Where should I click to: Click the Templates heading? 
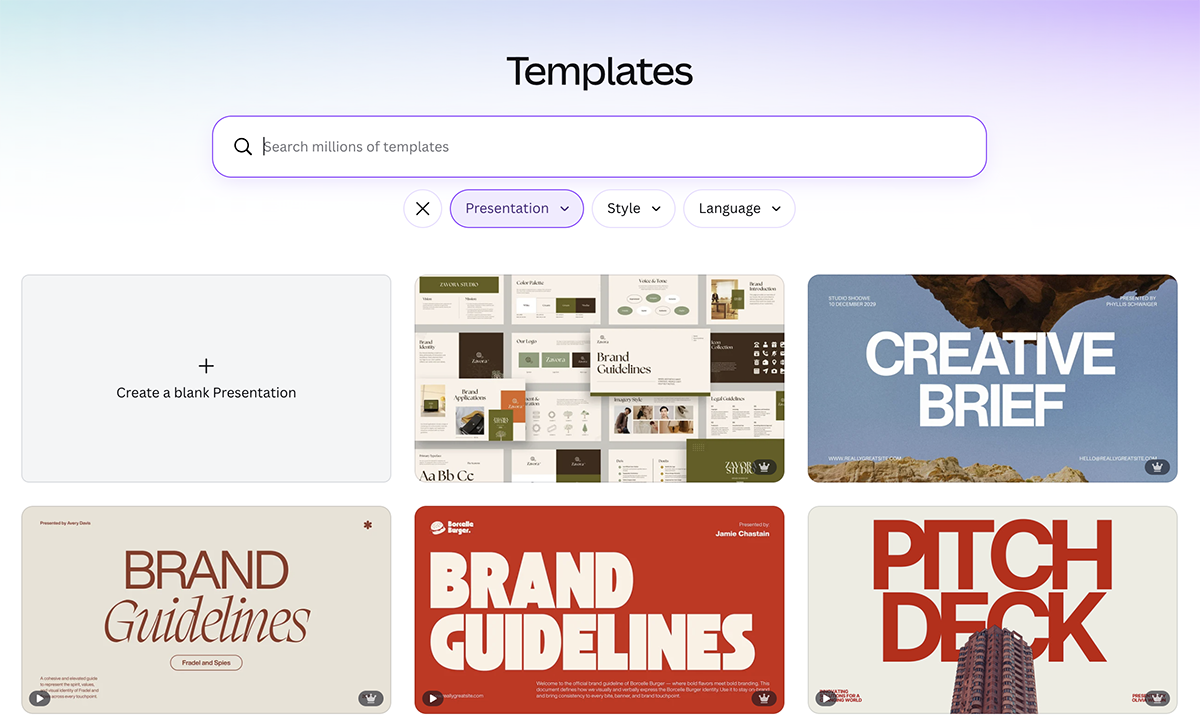point(599,72)
